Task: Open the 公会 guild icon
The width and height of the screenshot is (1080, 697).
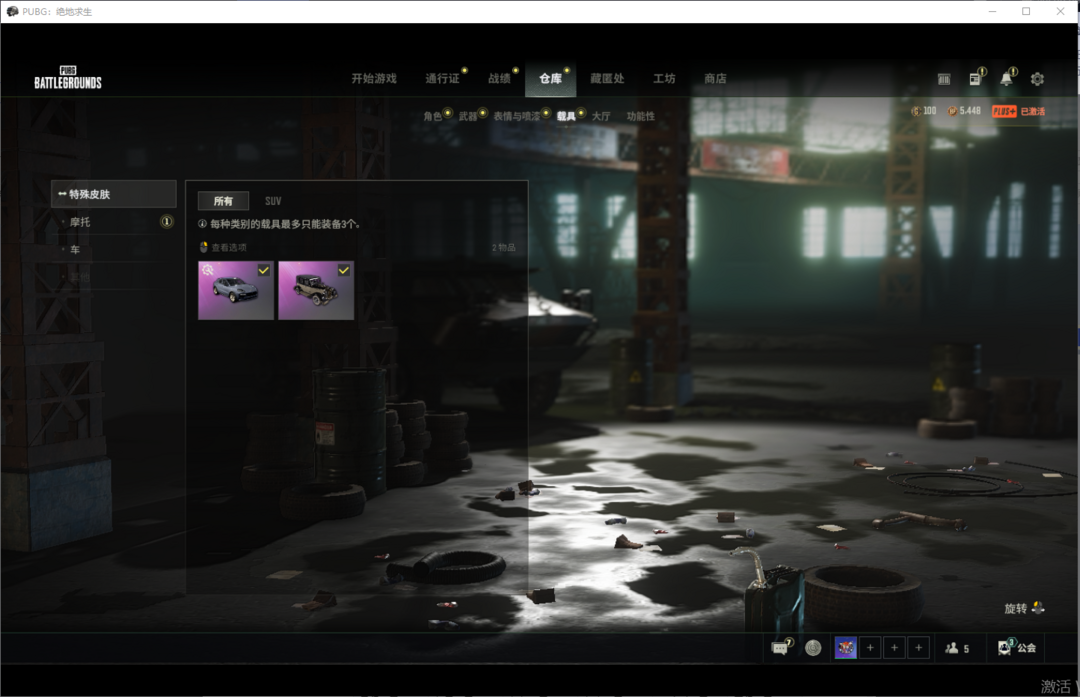Action: pos(1005,648)
